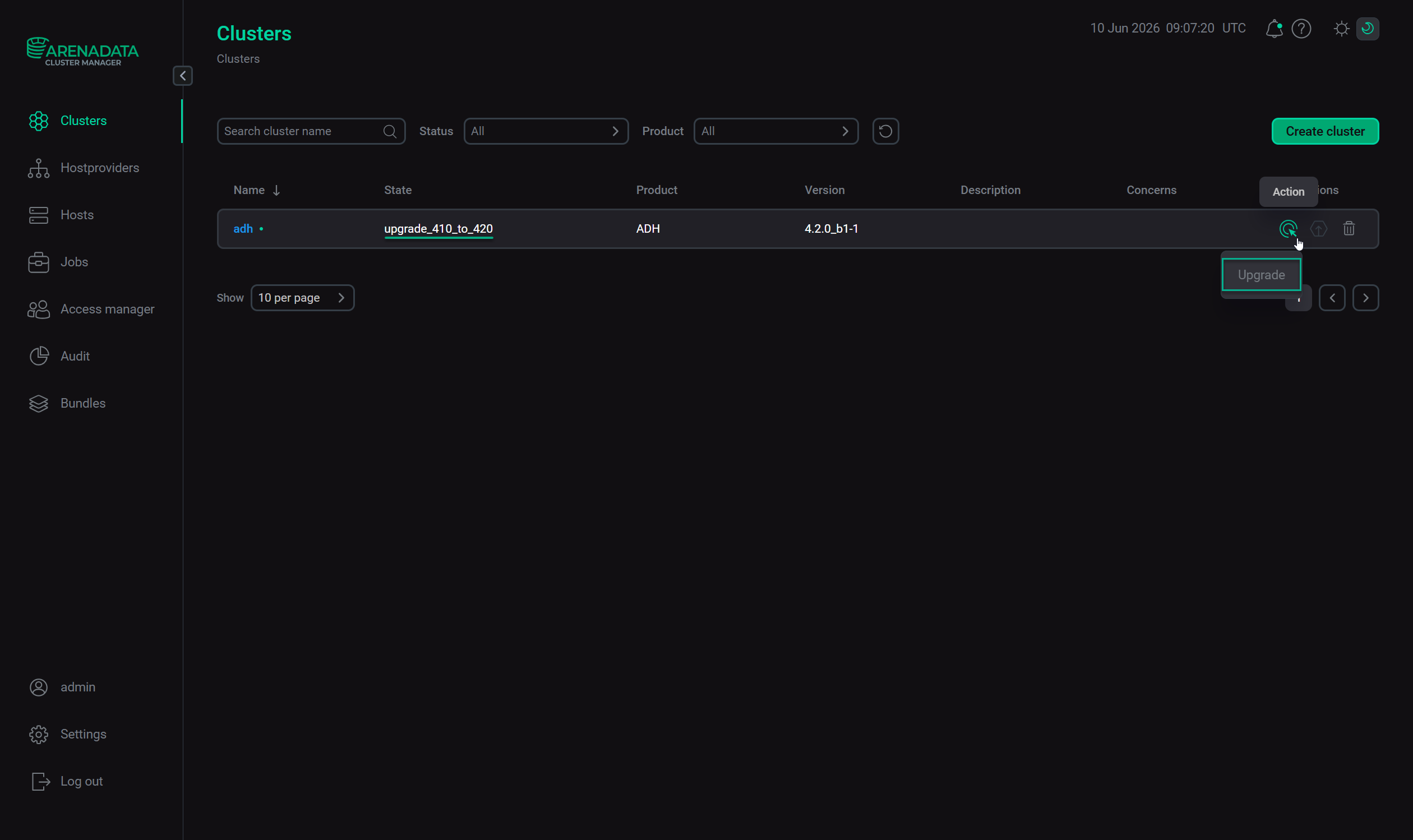Click the cluster Actions icon for adh
1413x840 pixels.
(x=1288, y=229)
